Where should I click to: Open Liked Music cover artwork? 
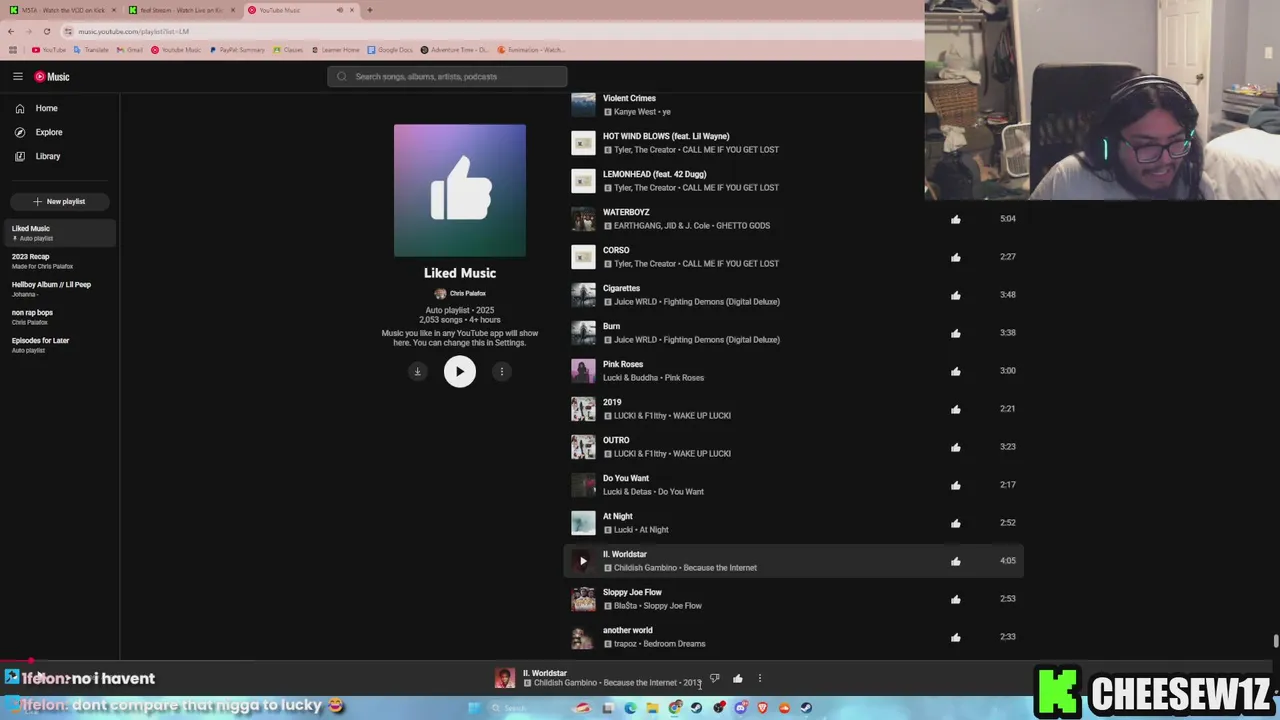click(x=460, y=190)
